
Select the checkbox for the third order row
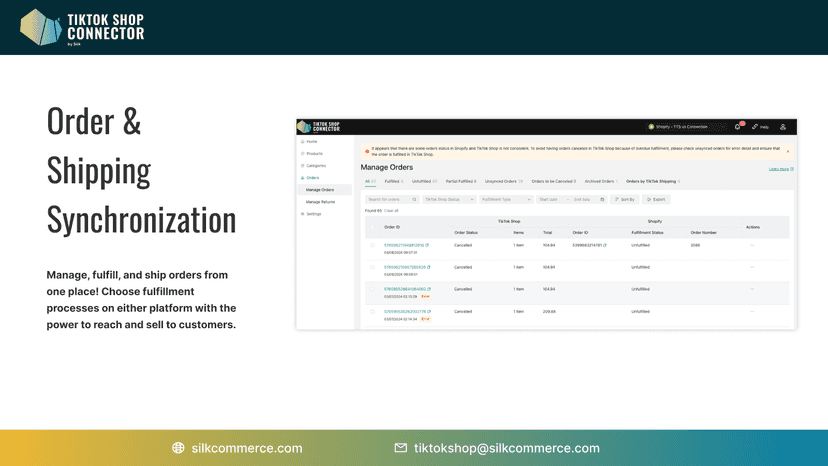pos(372,289)
